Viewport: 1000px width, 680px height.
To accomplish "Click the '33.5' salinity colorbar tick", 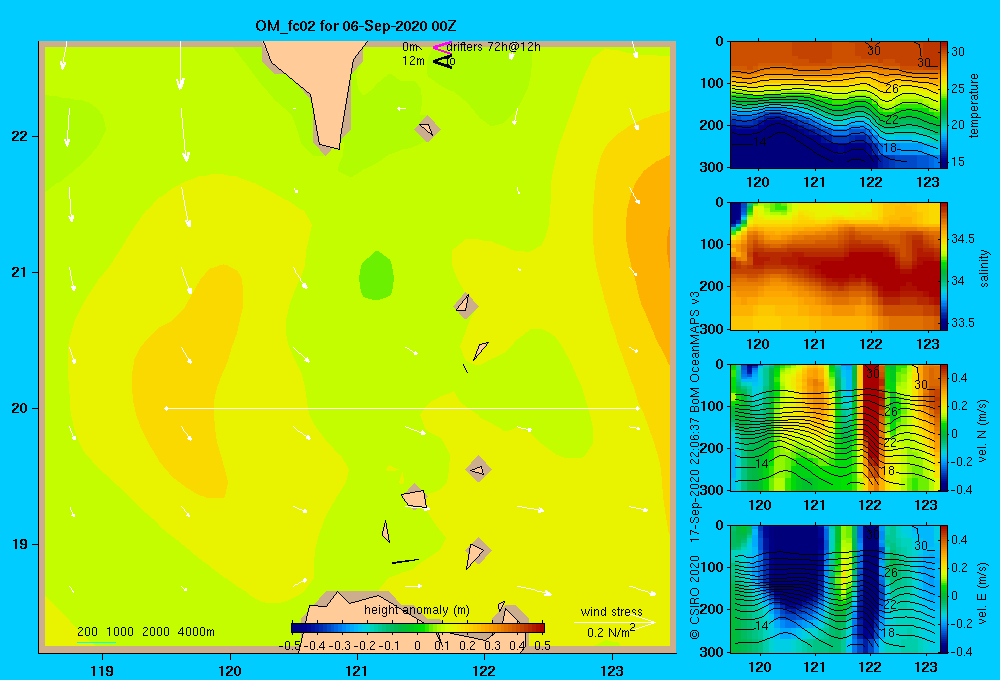I will point(962,323).
